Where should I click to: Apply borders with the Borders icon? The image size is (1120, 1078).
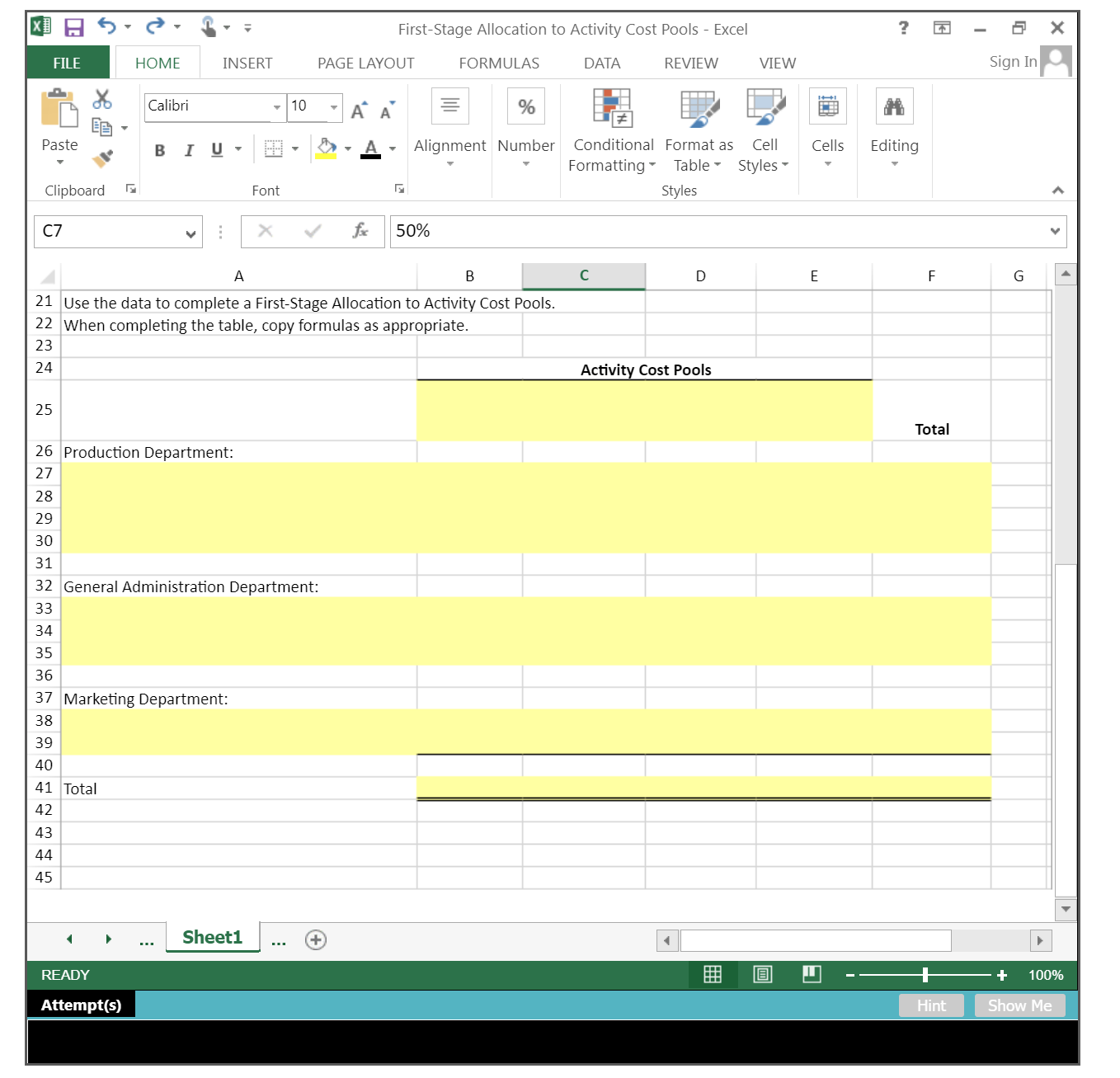tap(273, 148)
